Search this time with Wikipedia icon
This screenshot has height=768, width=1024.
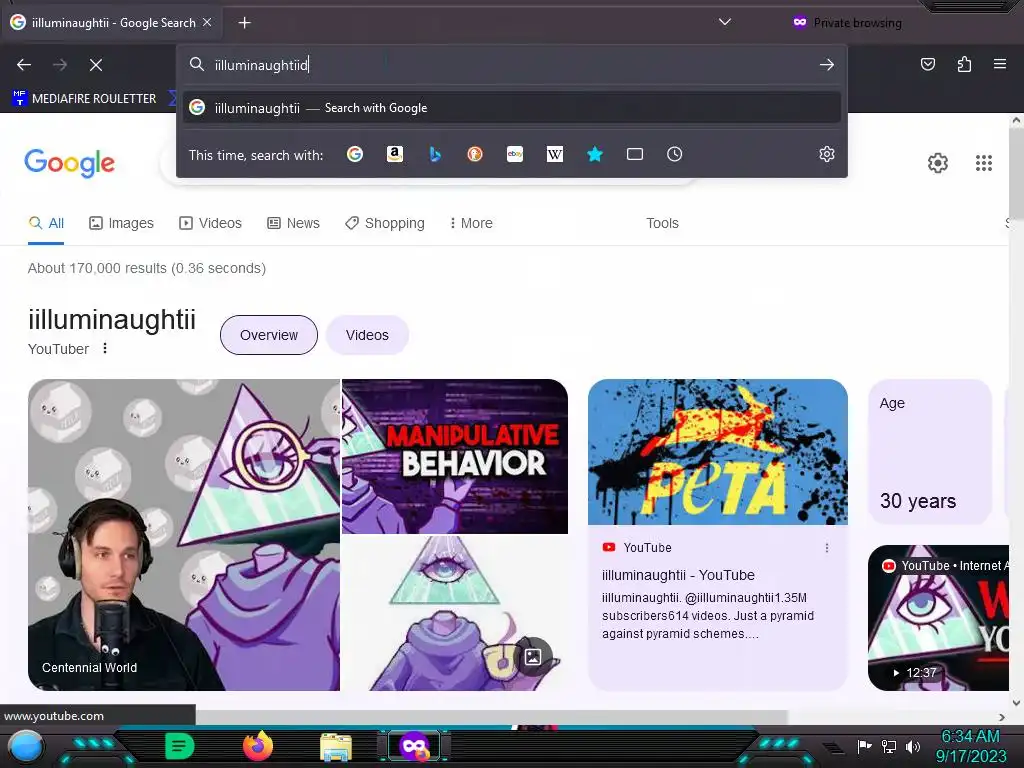[554, 154]
